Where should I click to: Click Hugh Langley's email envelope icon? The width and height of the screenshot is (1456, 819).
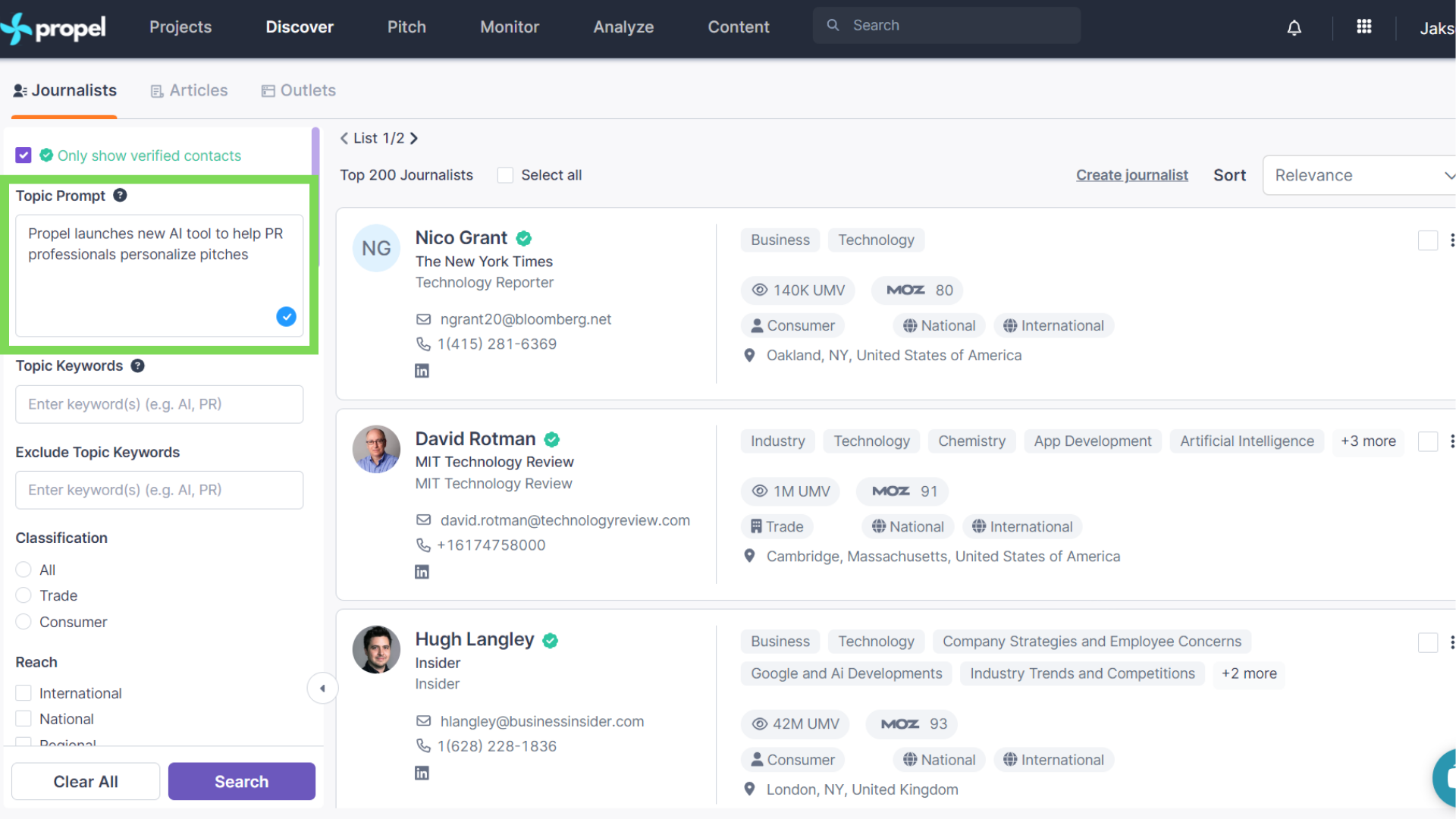pos(423,721)
